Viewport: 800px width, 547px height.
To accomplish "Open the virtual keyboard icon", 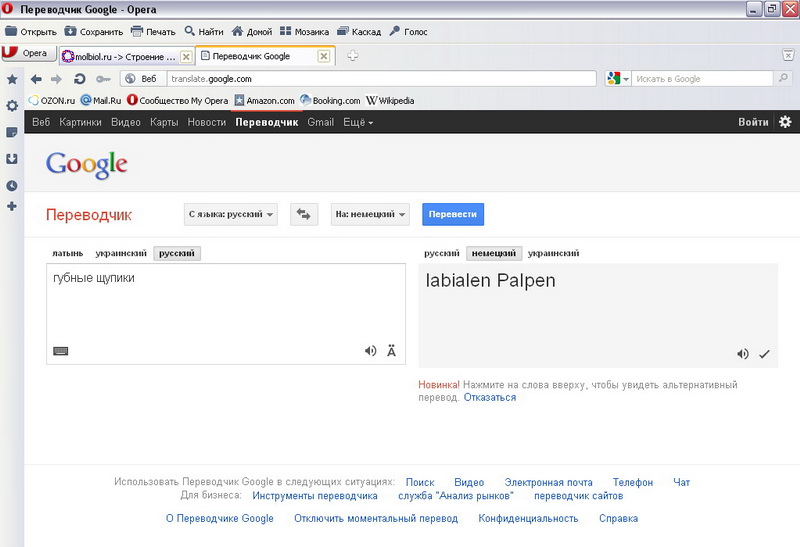I will 60,351.
